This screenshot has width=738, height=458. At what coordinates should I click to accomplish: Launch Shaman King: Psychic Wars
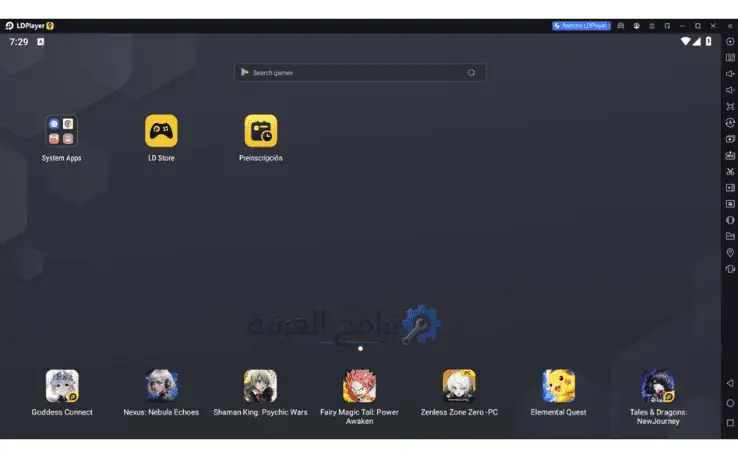tap(260, 386)
